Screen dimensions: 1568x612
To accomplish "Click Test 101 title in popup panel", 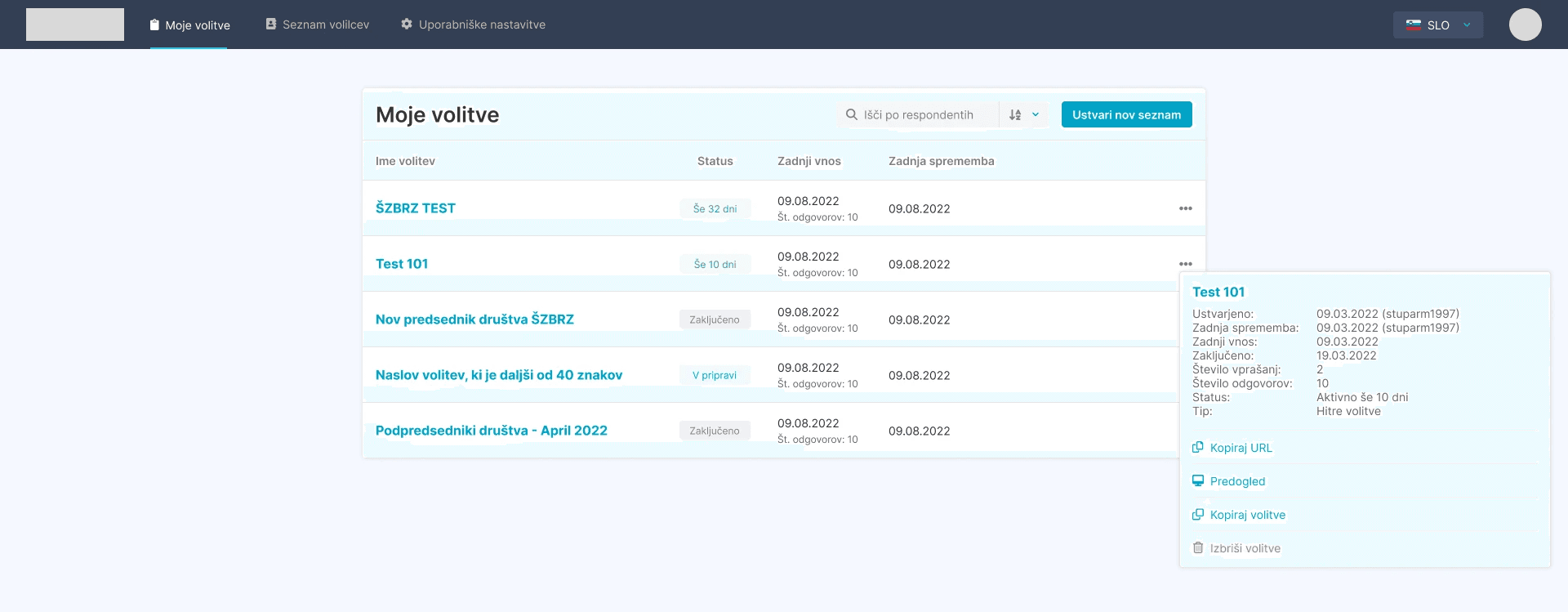I will click(x=1218, y=292).
